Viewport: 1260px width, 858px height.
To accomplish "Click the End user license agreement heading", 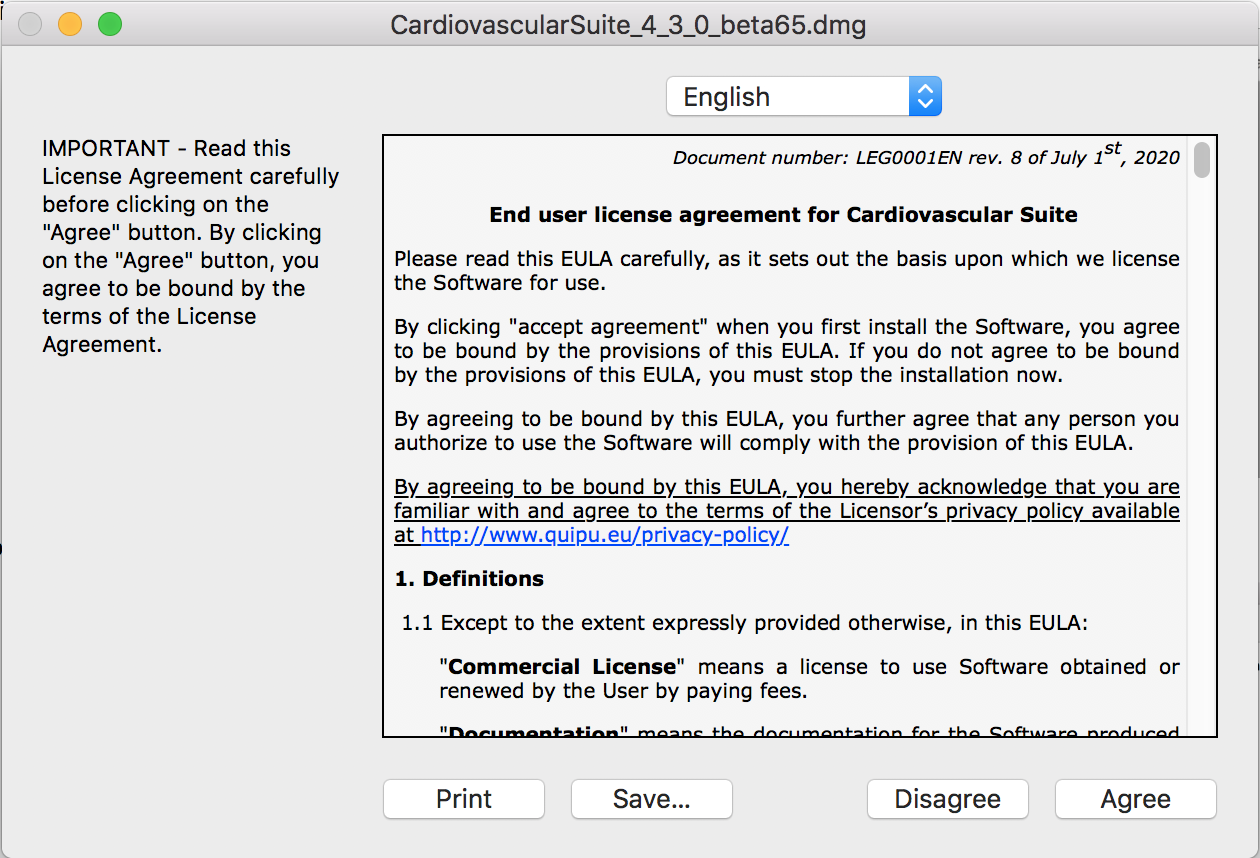I will (x=783, y=215).
